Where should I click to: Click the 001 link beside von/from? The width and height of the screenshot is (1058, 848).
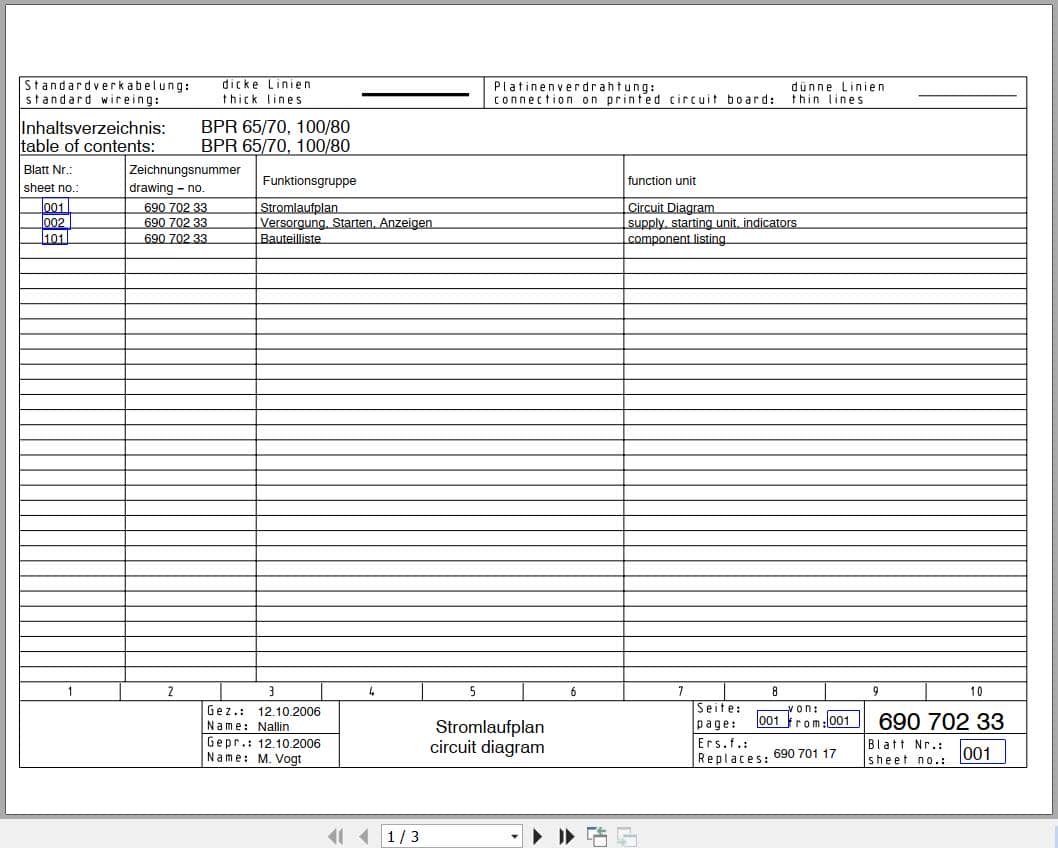point(843,720)
